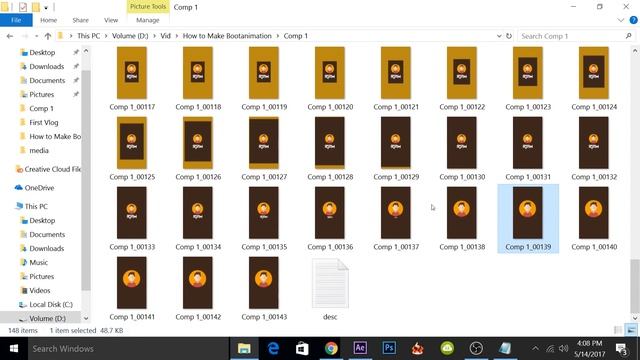This screenshot has width=640, height=360.
Task: Switch to Details view in status bar
Action: click(618, 330)
